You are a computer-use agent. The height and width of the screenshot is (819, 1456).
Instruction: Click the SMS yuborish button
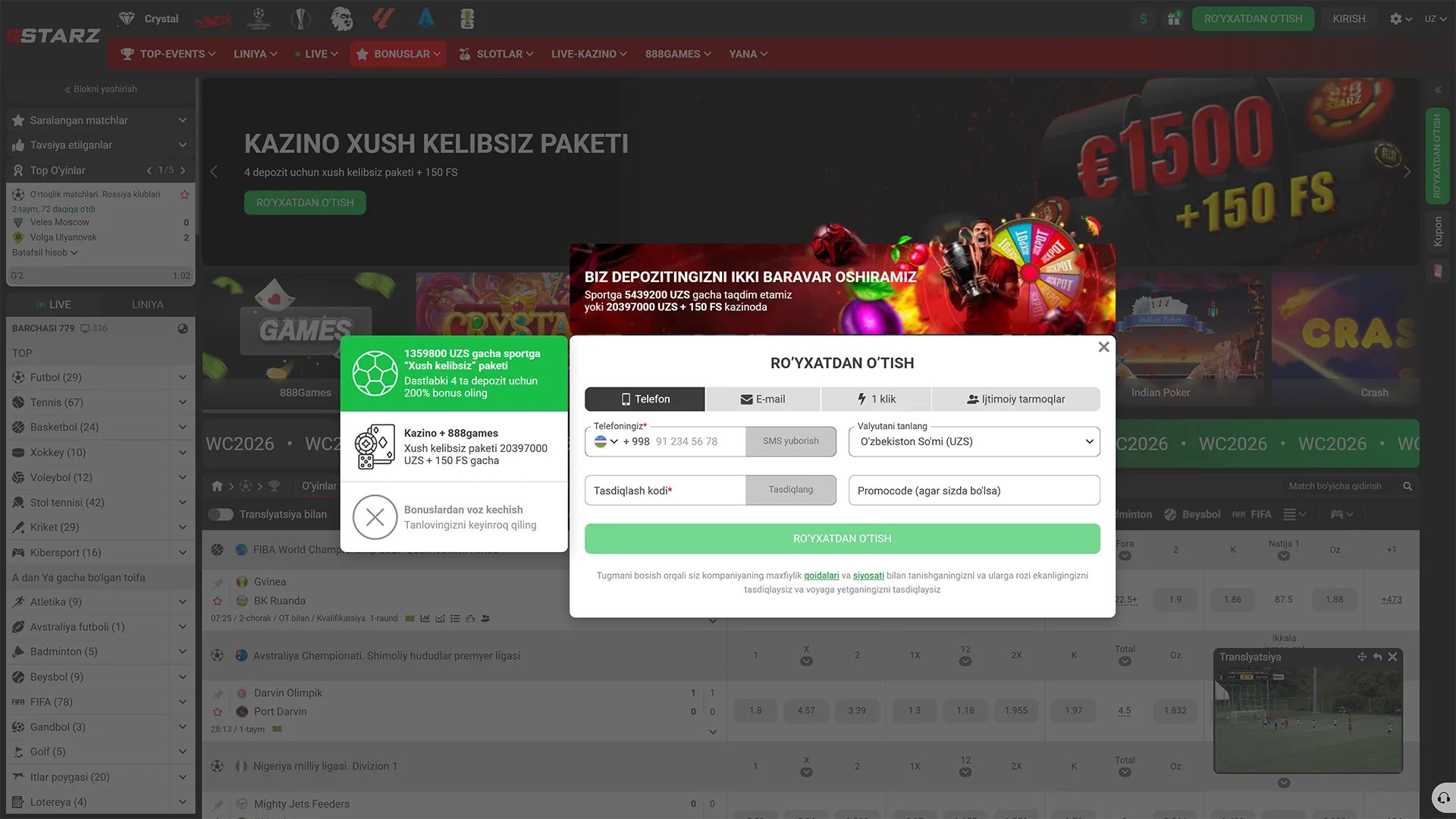(x=791, y=441)
